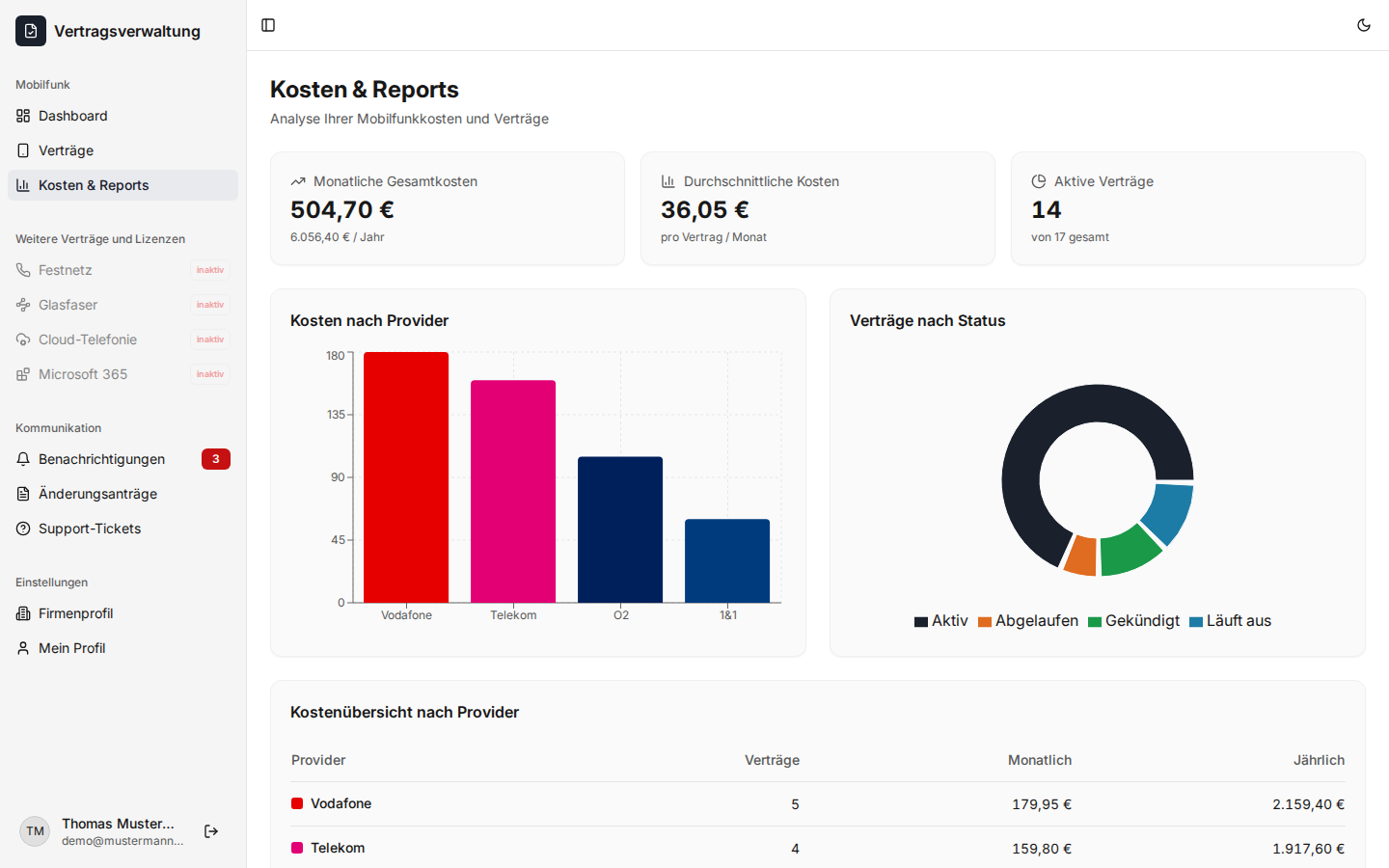Click the 1.917,60 € yearly value

click(1308, 849)
